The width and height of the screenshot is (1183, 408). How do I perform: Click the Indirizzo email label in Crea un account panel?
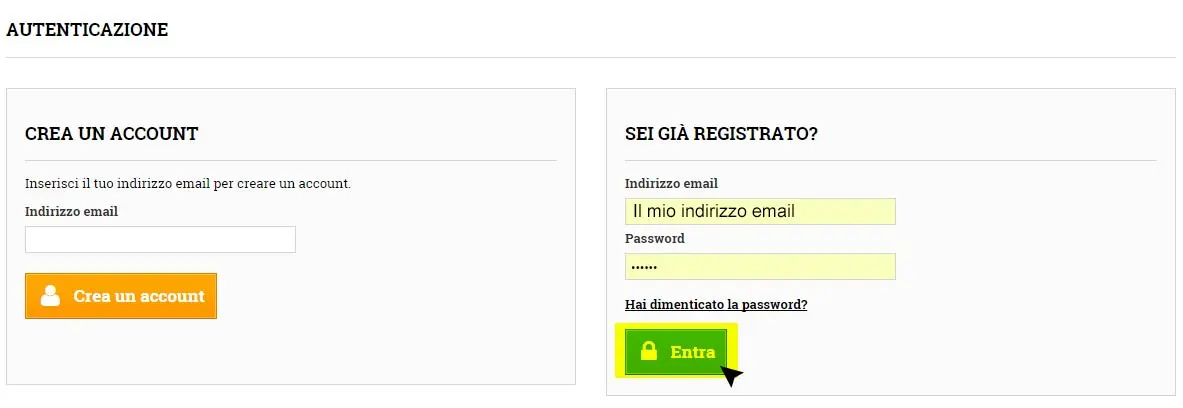click(x=72, y=211)
